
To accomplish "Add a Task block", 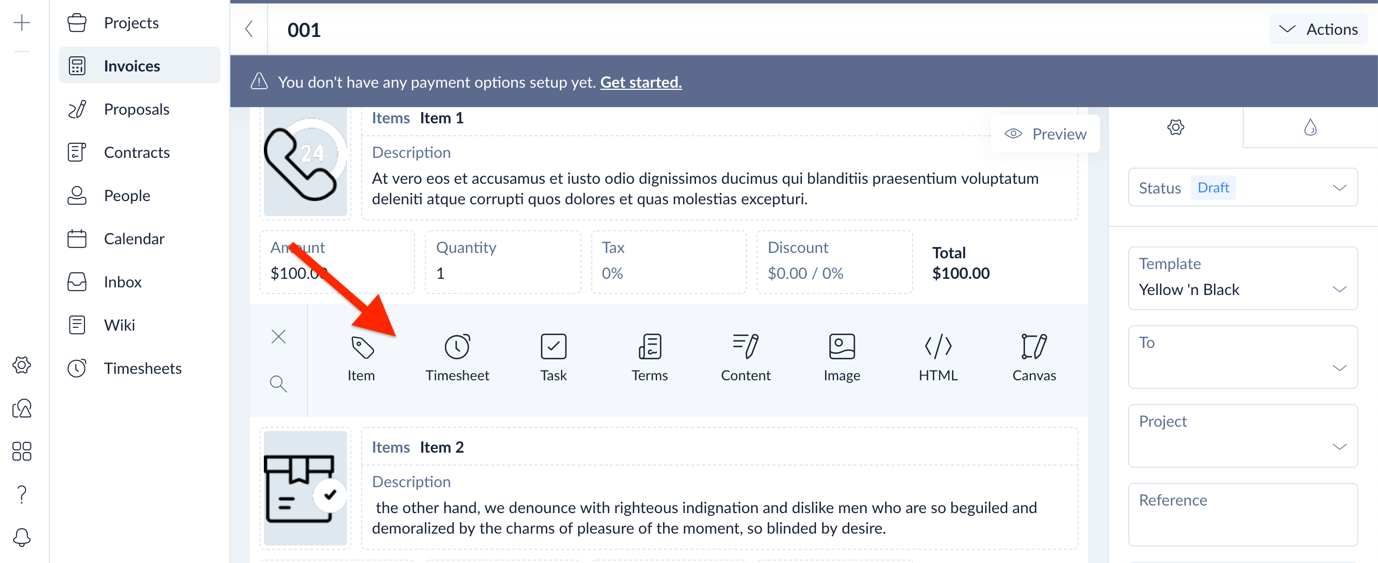I will click(553, 358).
